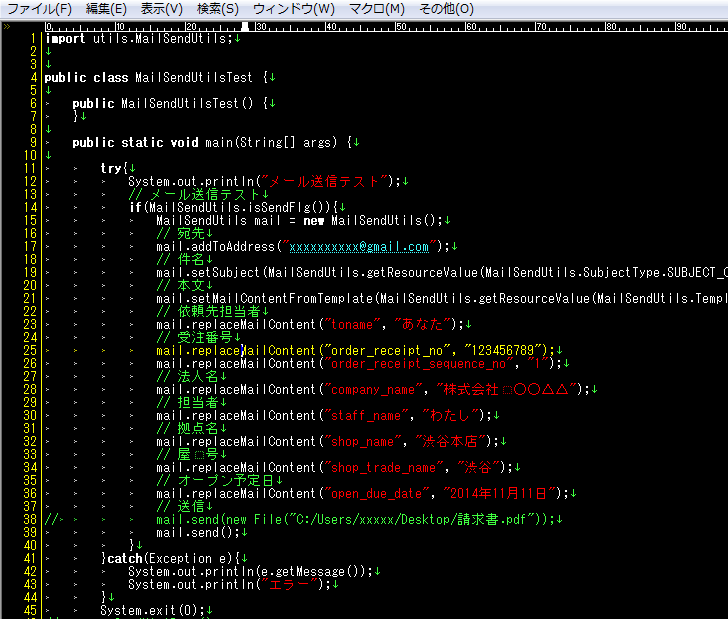Open the 検索(S) menu
This screenshot has height=619, width=728.
click(218, 9)
